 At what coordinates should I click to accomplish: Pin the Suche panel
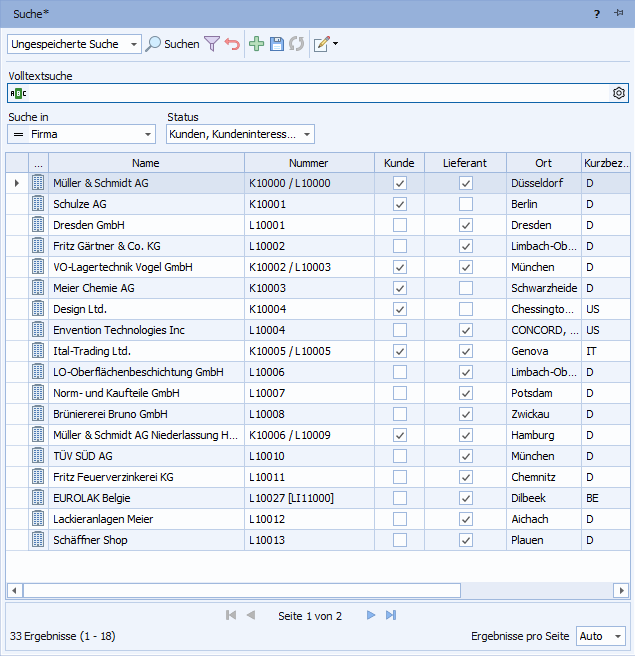(619, 13)
